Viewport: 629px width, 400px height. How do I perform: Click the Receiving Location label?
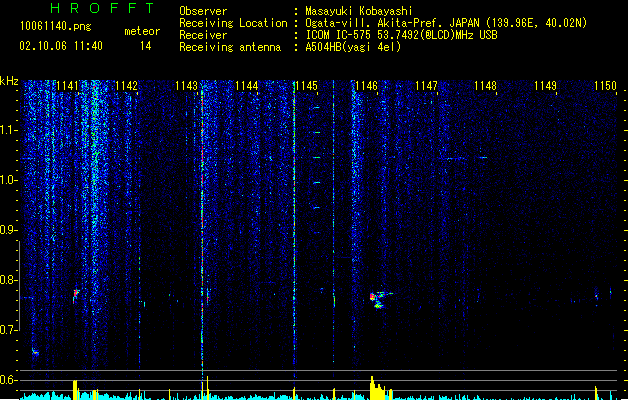pyautogui.click(x=233, y=23)
